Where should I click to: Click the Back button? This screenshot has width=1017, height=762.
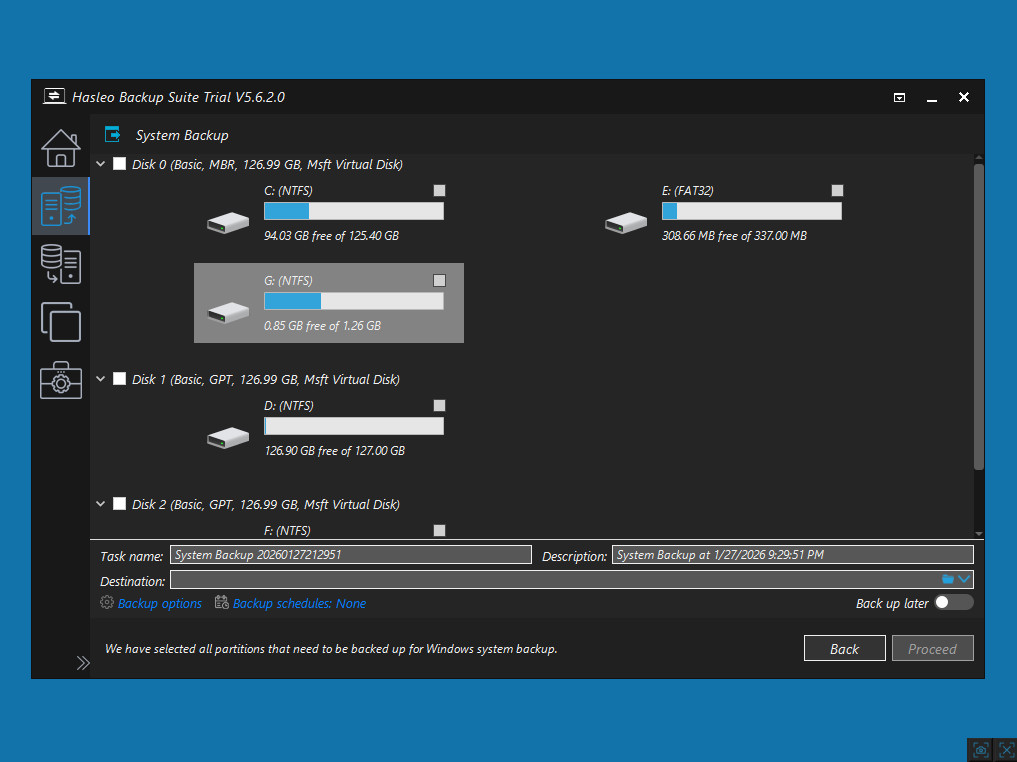[x=844, y=649]
